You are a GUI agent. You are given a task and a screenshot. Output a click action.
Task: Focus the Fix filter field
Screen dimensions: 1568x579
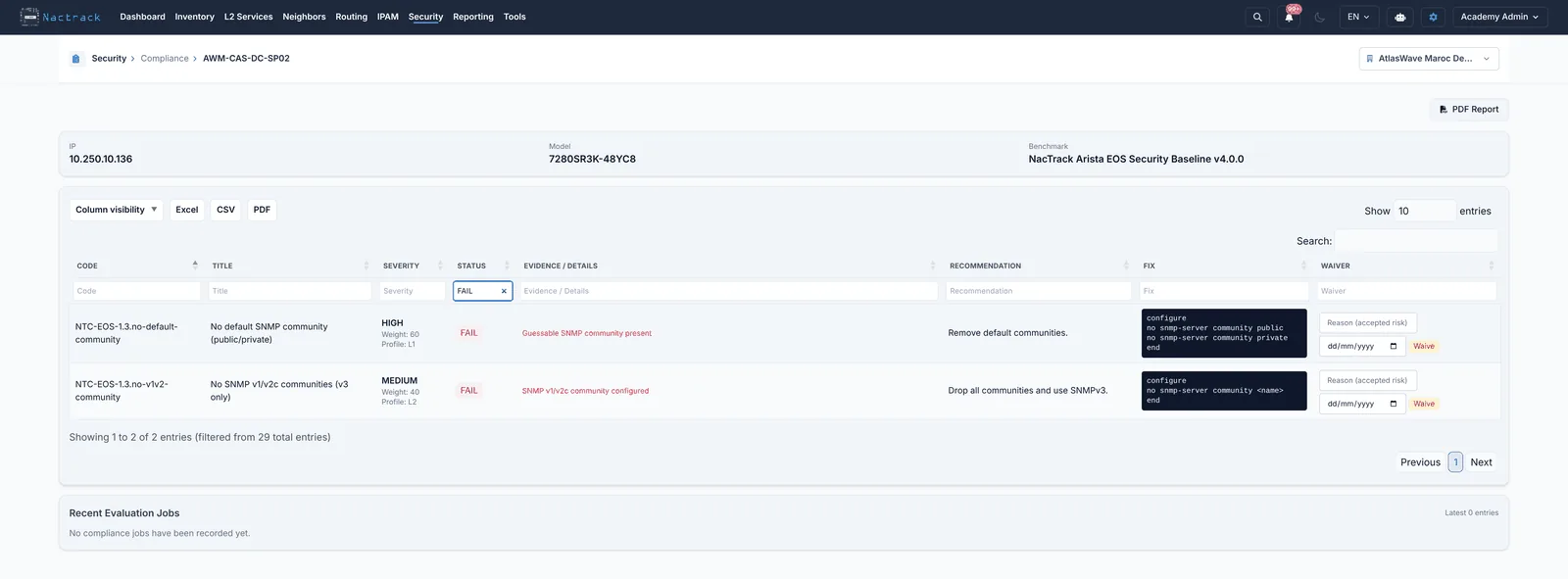[1224, 291]
